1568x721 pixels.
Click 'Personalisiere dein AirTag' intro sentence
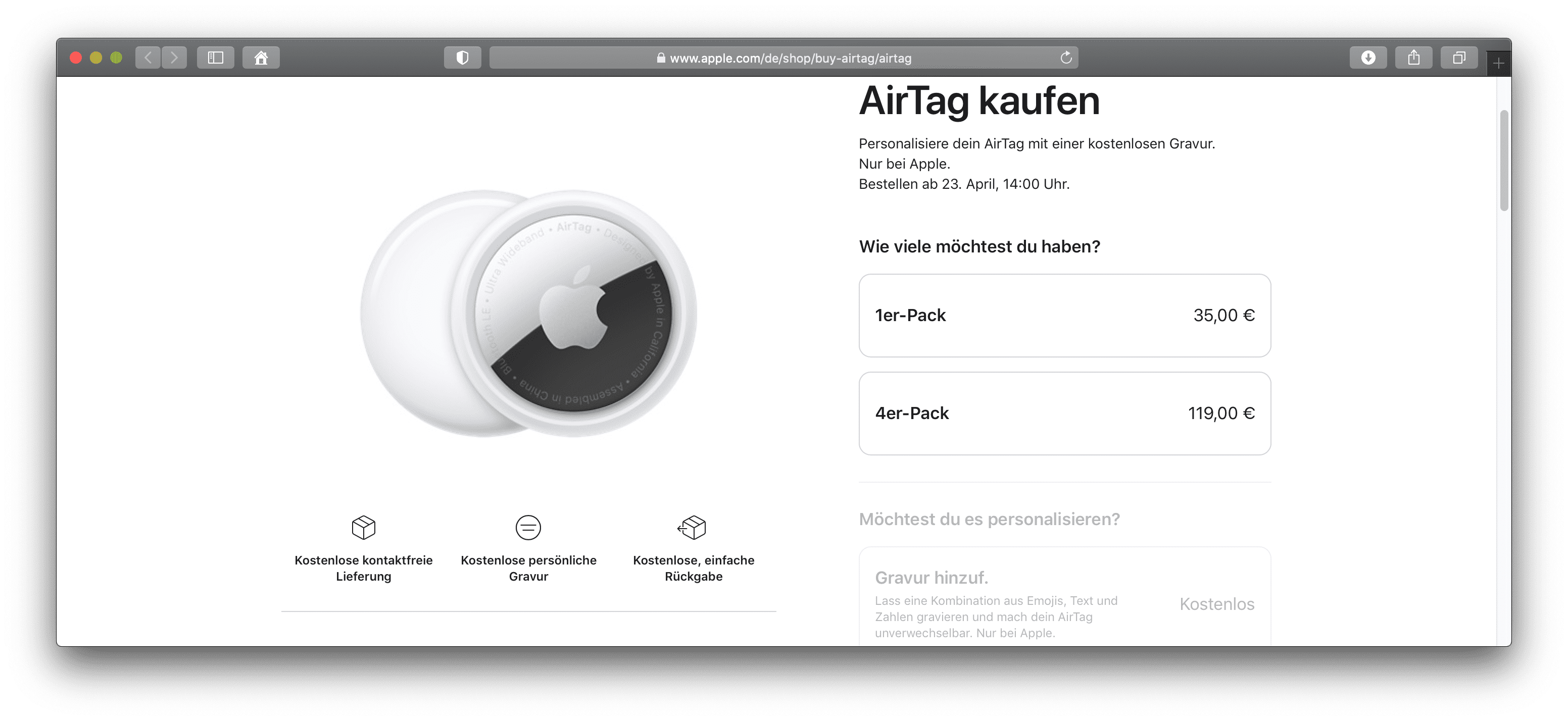(x=1037, y=143)
